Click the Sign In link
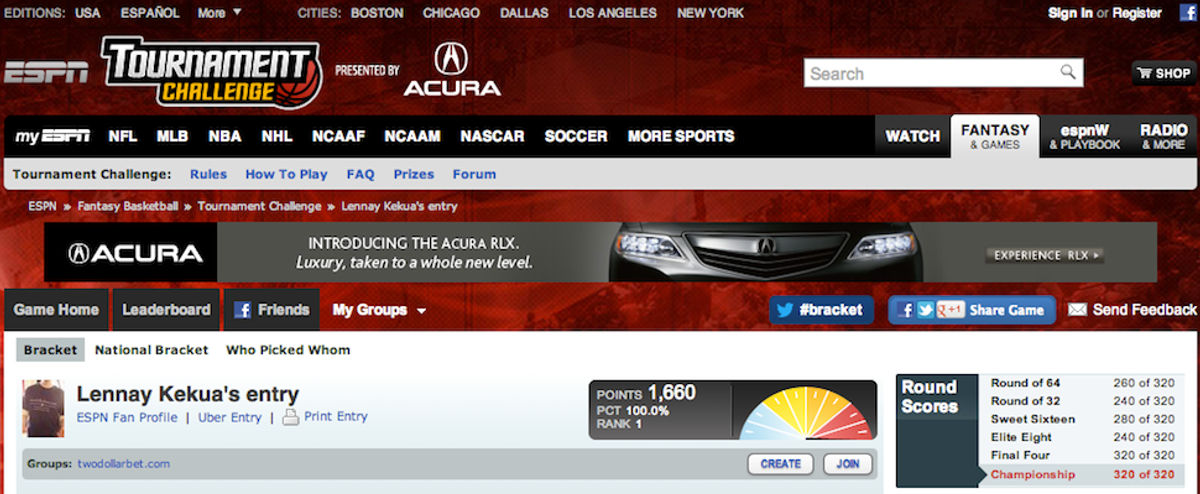 (1070, 13)
